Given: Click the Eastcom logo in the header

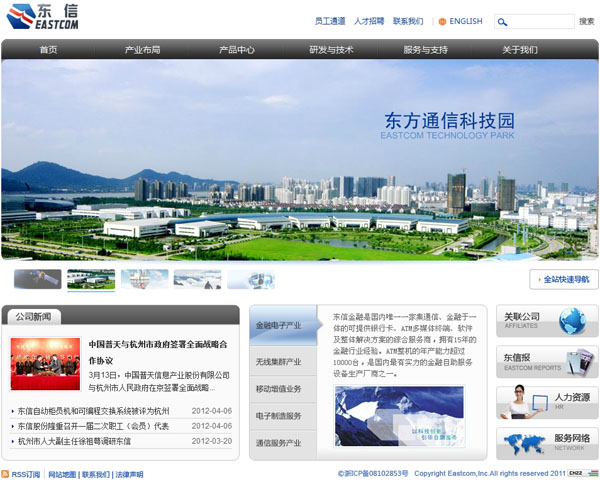Looking at the screenshot, I should click(41, 18).
